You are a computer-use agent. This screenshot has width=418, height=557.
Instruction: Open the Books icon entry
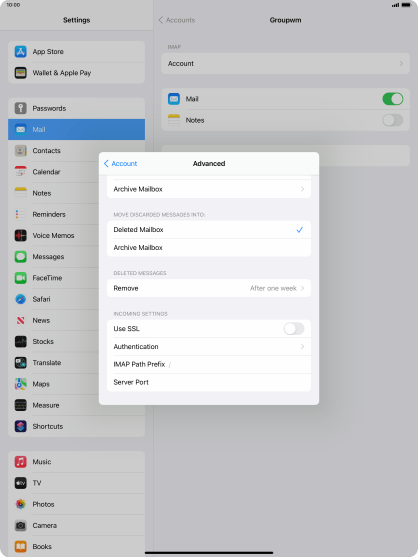(21, 546)
